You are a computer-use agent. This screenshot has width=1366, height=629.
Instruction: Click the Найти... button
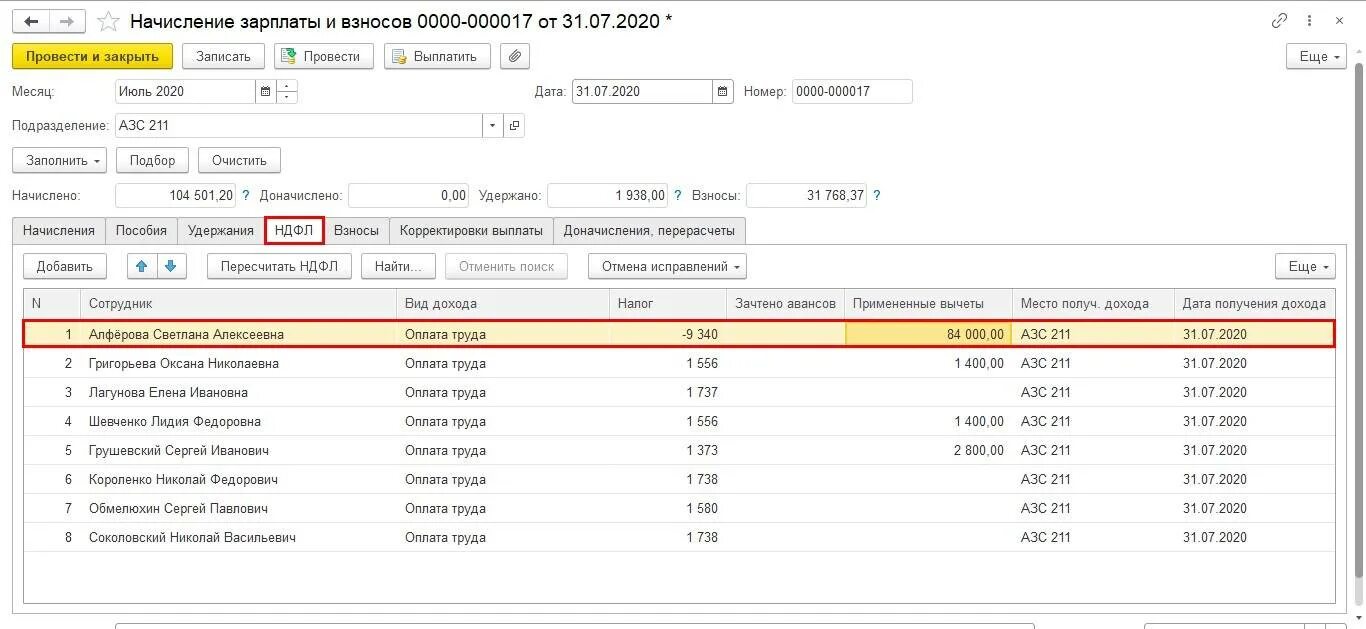pyautogui.click(x=398, y=266)
